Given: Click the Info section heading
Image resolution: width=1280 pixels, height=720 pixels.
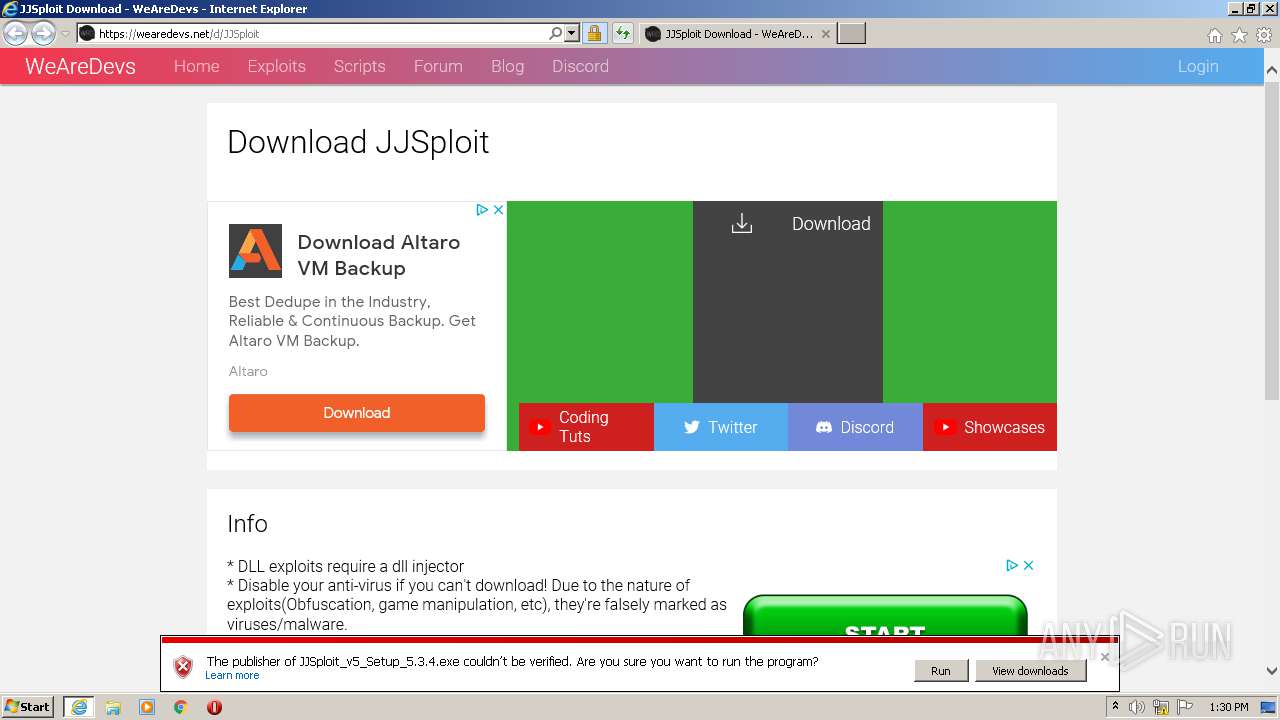Looking at the screenshot, I should click(x=247, y=524).
